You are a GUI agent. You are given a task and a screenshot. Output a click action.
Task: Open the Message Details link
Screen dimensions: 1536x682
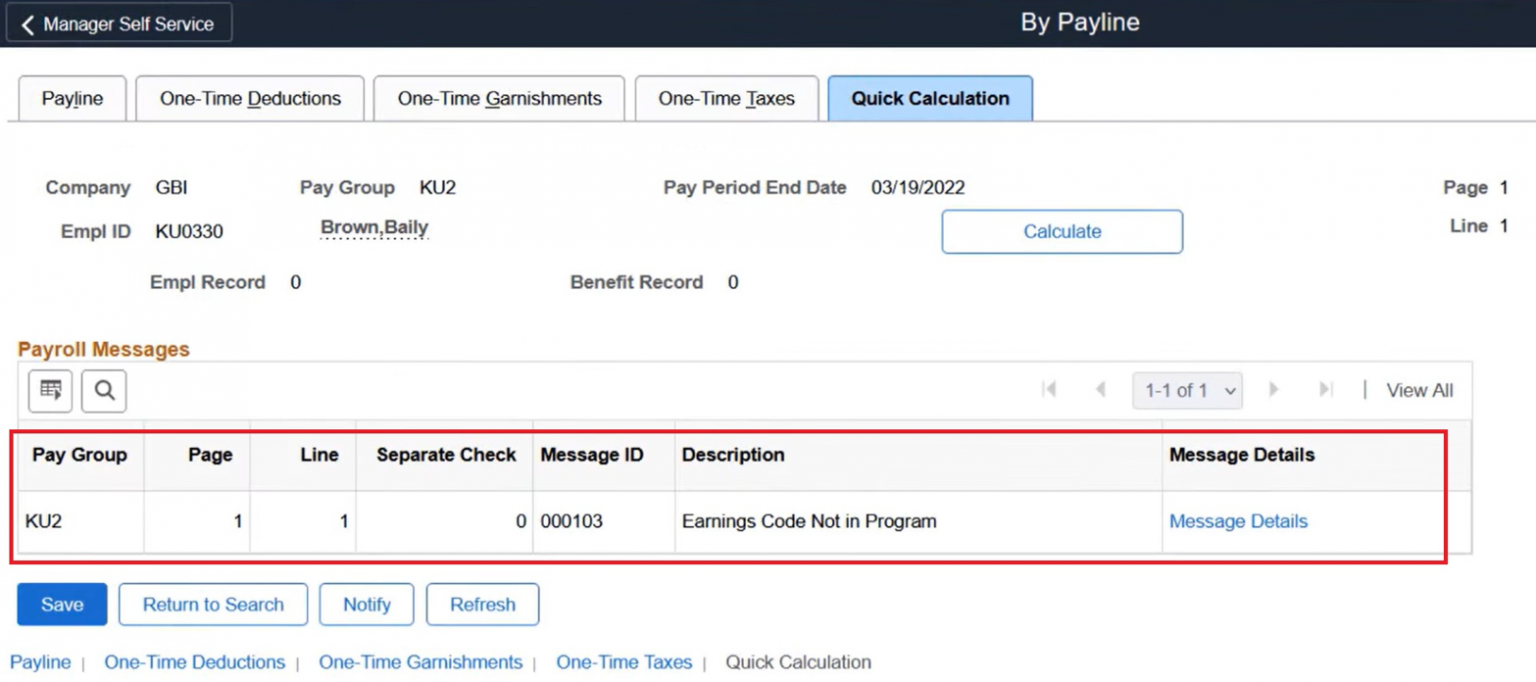tap(1238, 521)
